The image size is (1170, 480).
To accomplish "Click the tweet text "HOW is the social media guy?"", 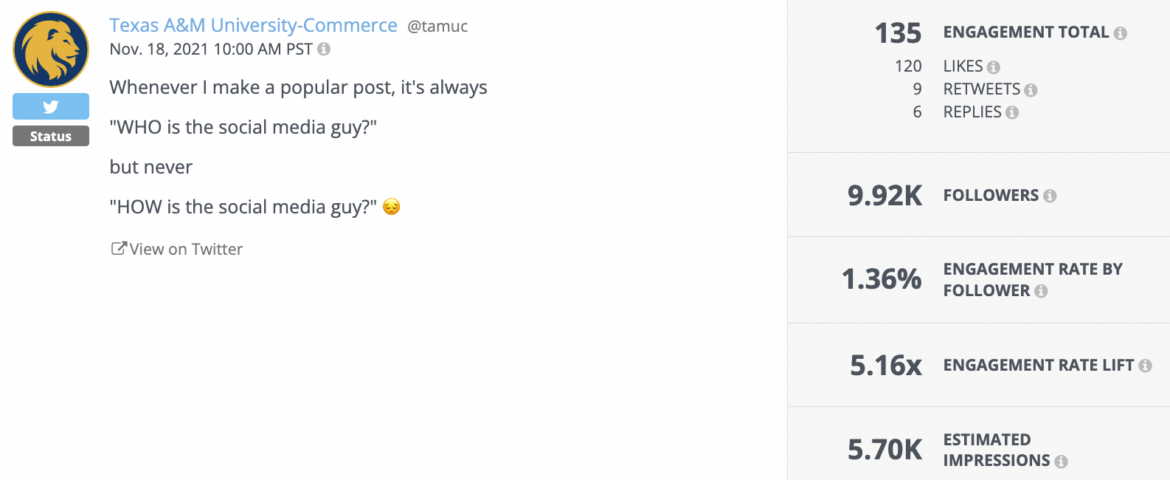I will pos(245,207).
